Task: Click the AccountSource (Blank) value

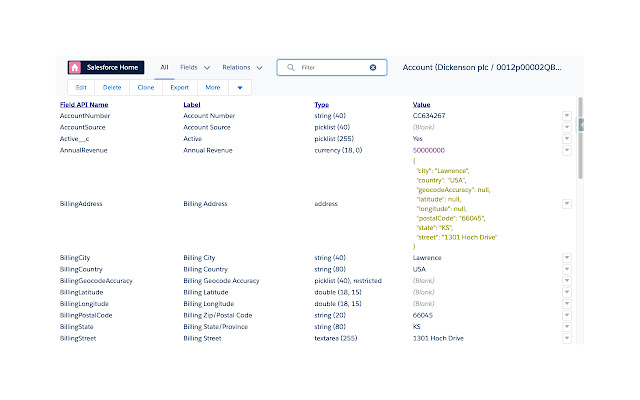Action: (423, 127)
